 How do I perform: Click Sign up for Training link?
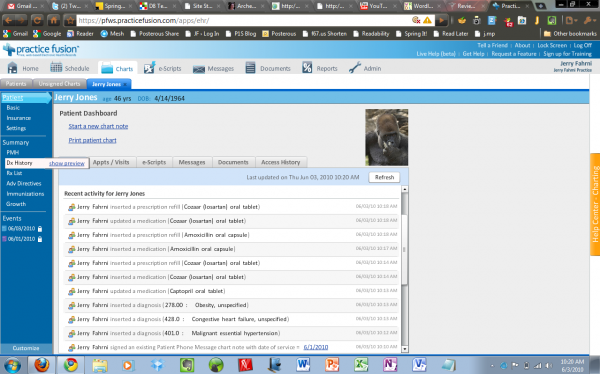[x=567, y=54]
